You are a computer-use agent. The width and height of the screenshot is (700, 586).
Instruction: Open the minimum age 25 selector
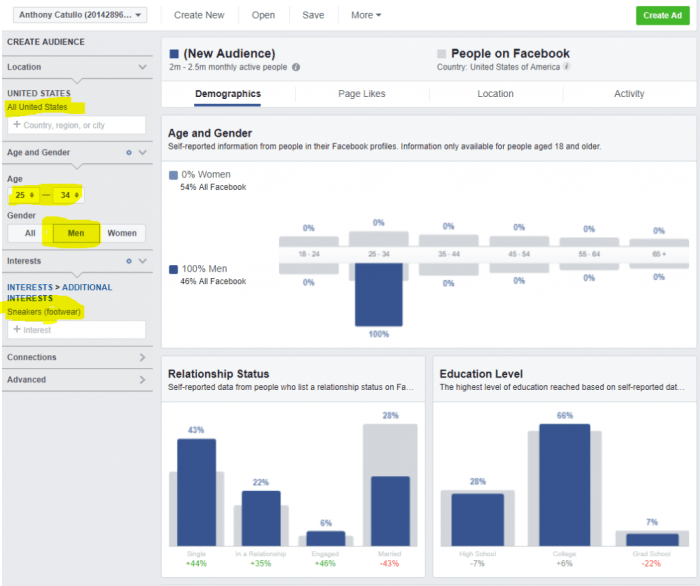(x=24, y=195)
